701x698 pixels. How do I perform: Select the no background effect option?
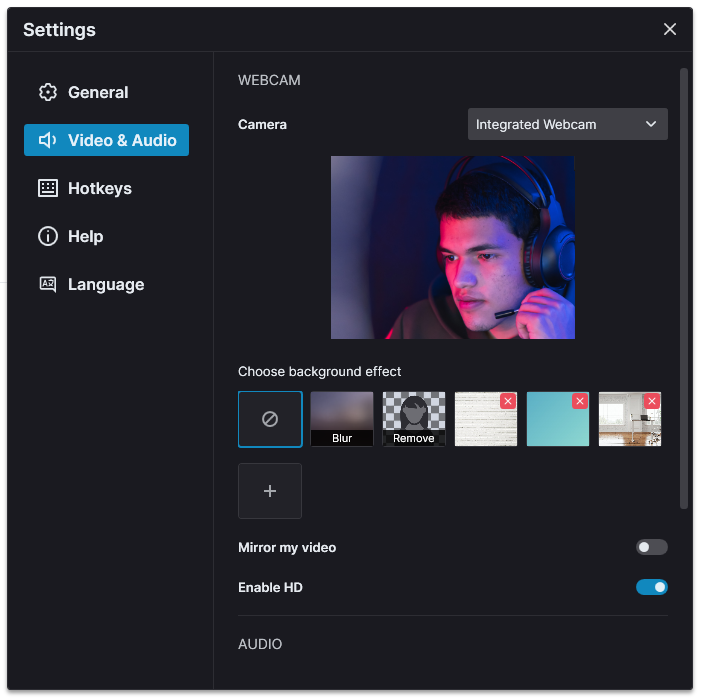tap(270, 419)
